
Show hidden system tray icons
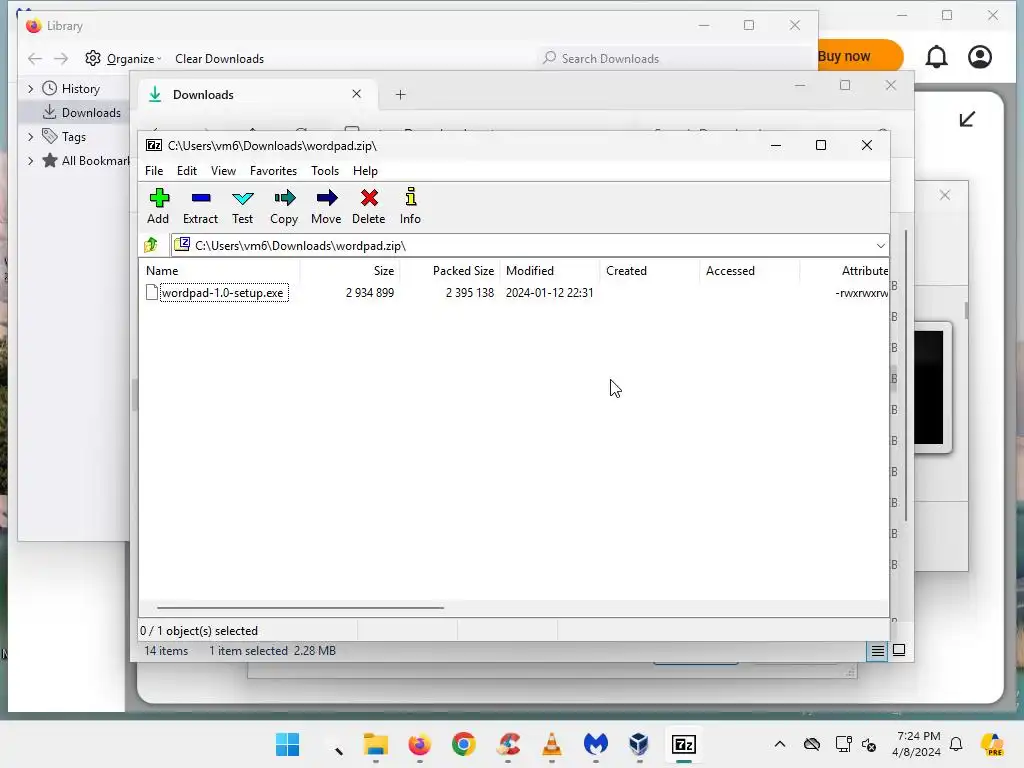(x=780, y=744)
